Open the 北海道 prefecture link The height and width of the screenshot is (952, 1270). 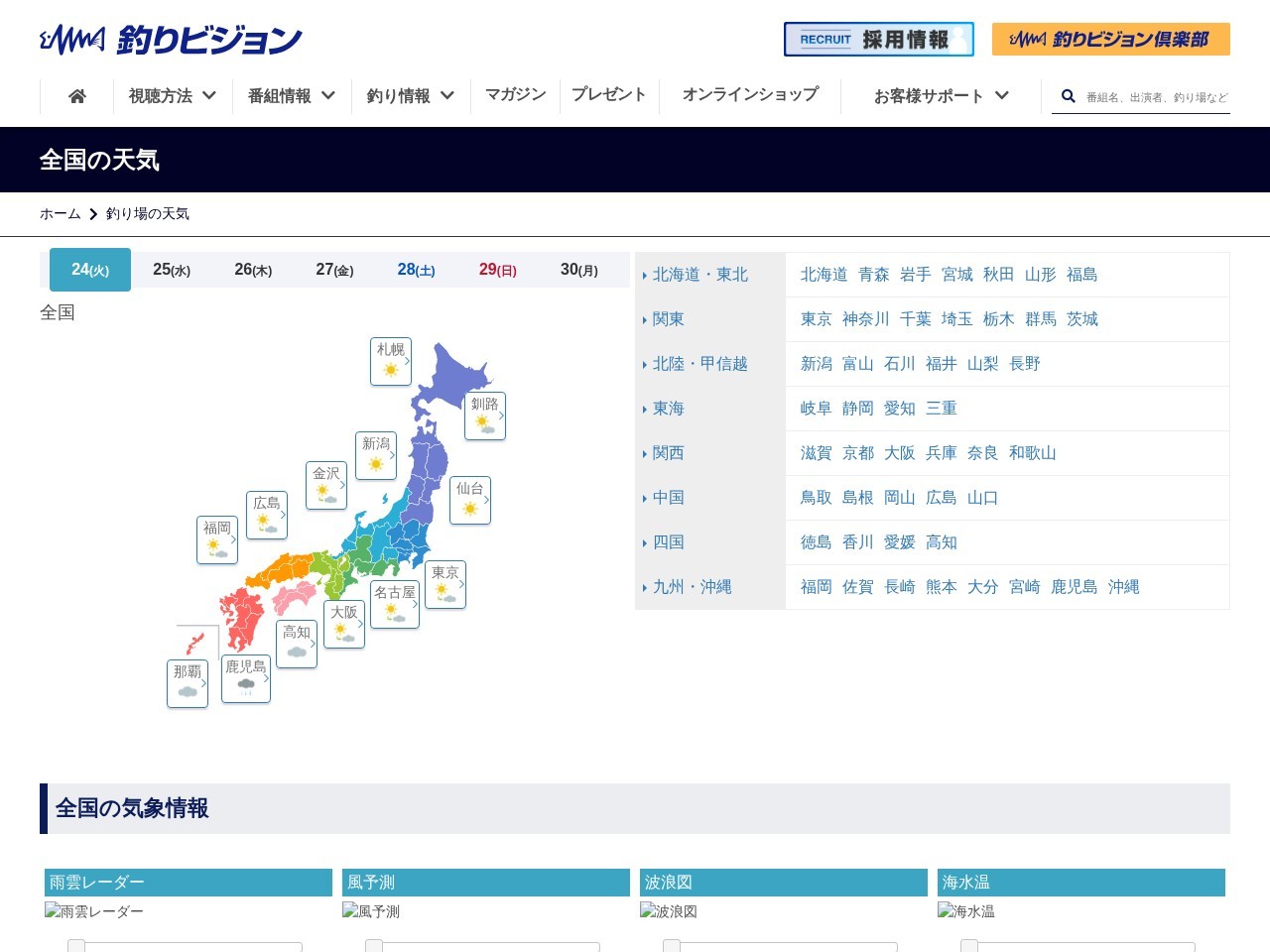(824, 275)
